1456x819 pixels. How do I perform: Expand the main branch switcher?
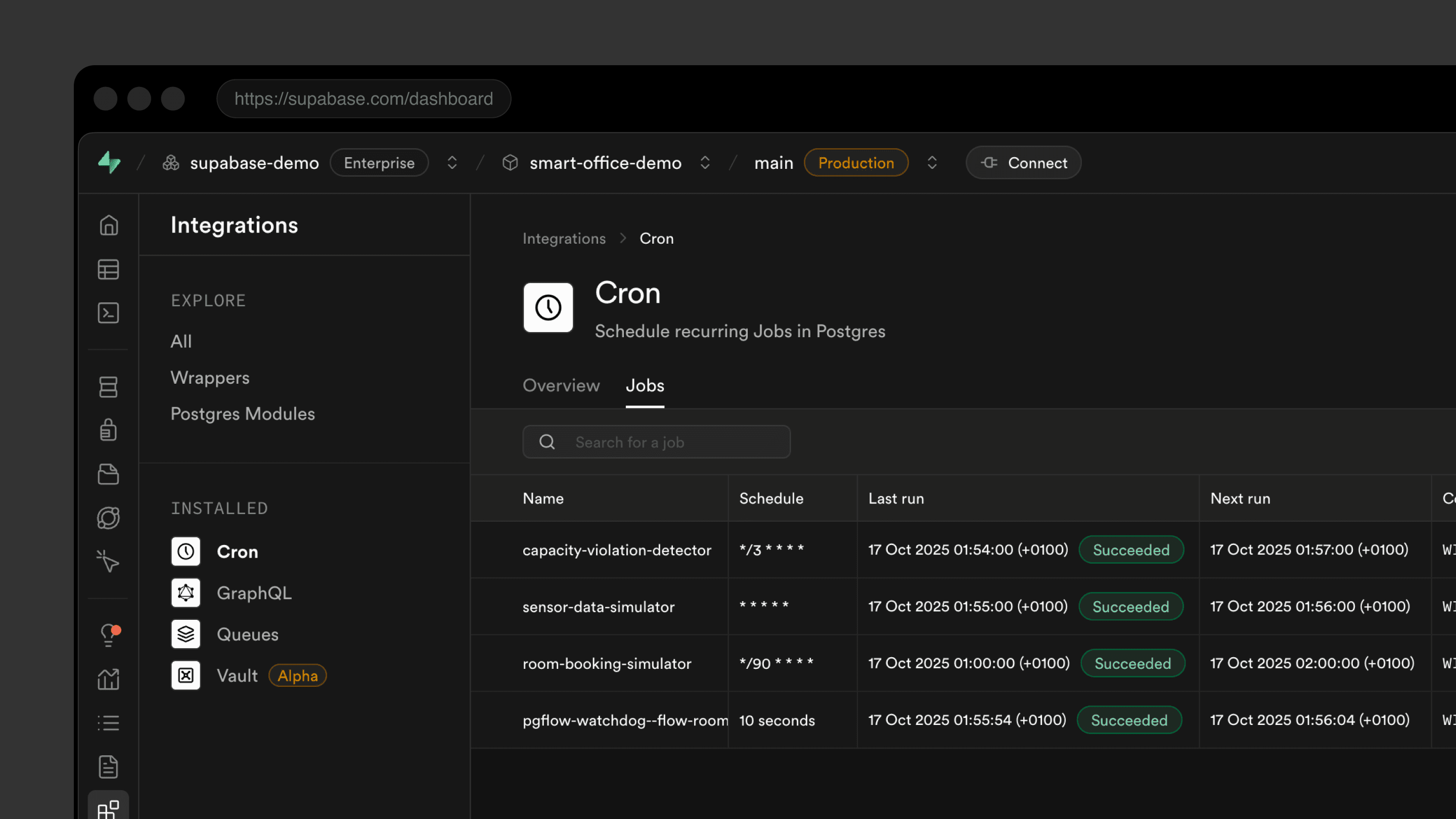(x=932, y=163)
